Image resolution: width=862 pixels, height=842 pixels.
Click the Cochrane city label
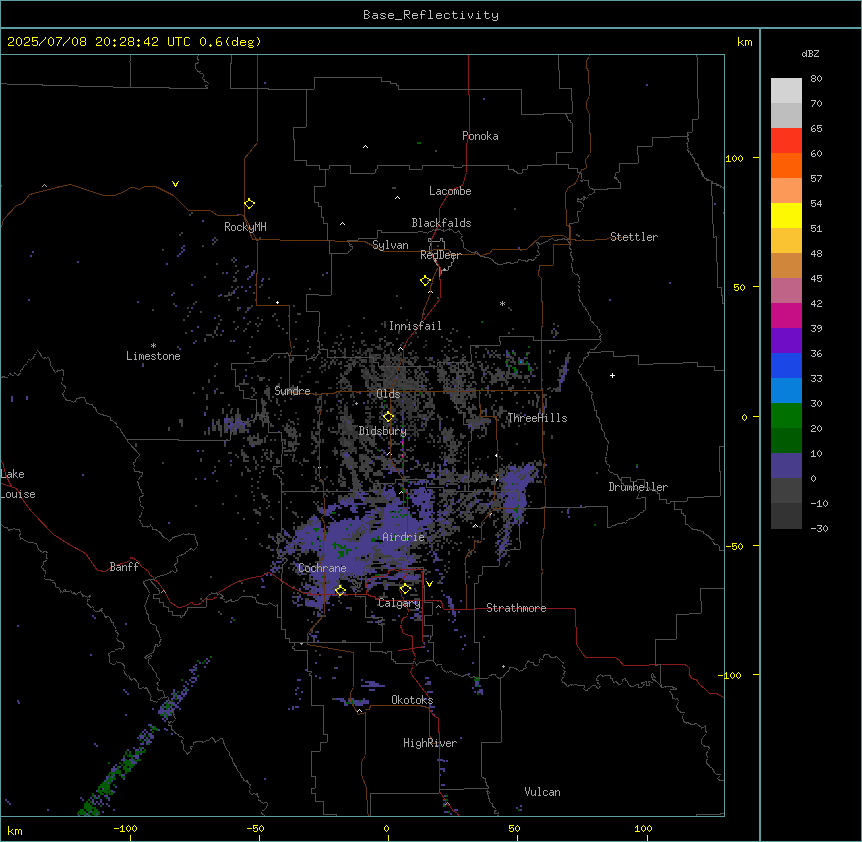pos(322,568)
